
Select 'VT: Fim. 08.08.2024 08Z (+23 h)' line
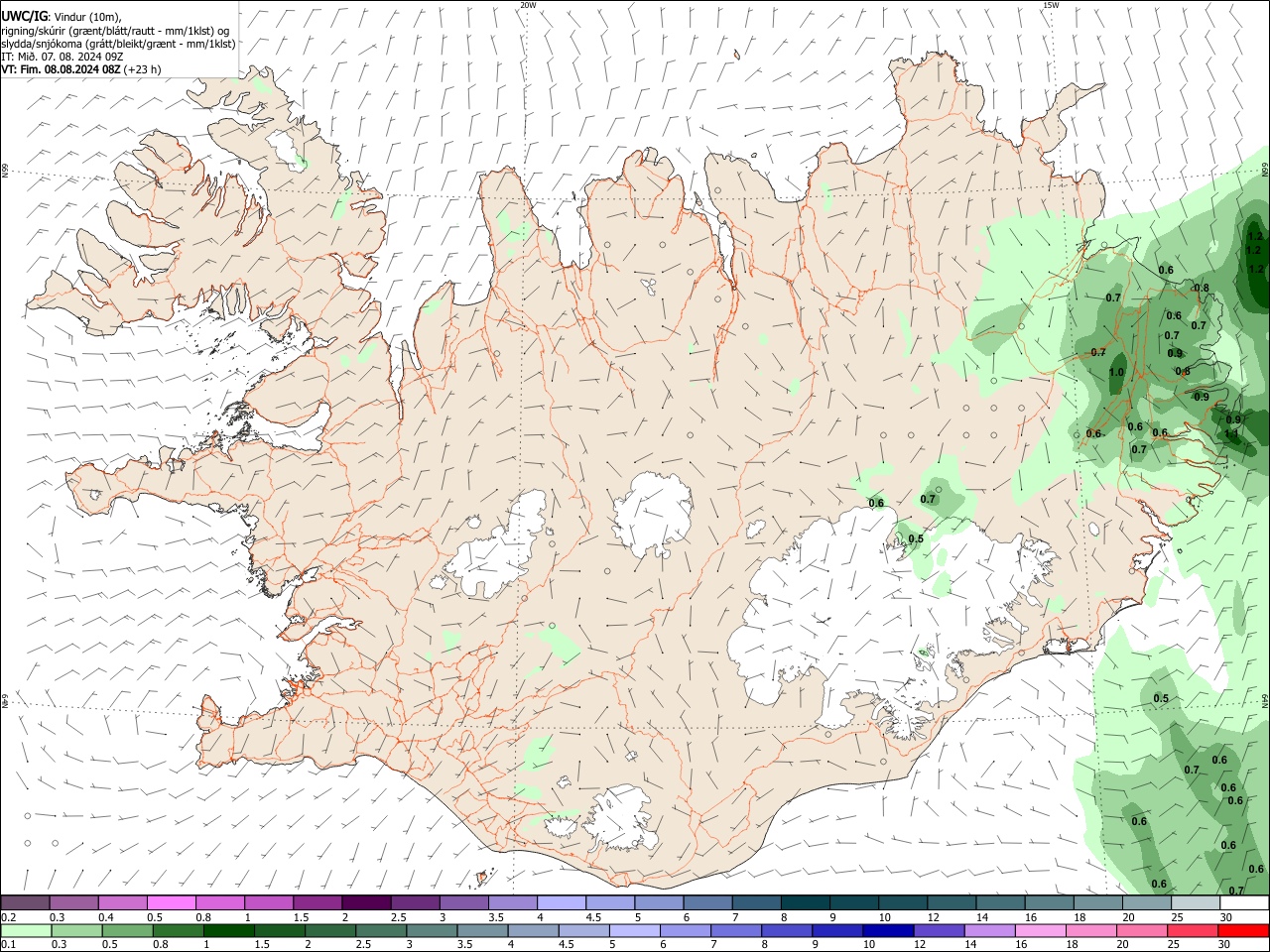coord(81,69)
